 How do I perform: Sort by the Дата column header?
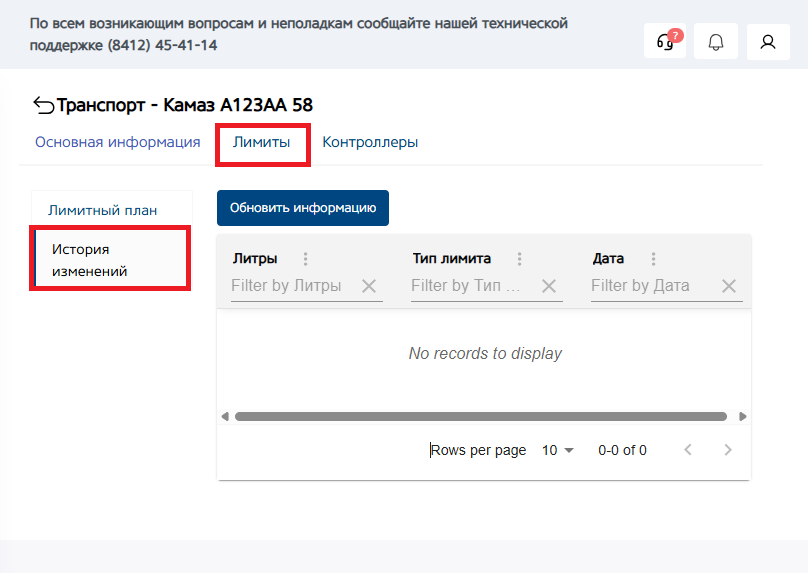(608, 259)
